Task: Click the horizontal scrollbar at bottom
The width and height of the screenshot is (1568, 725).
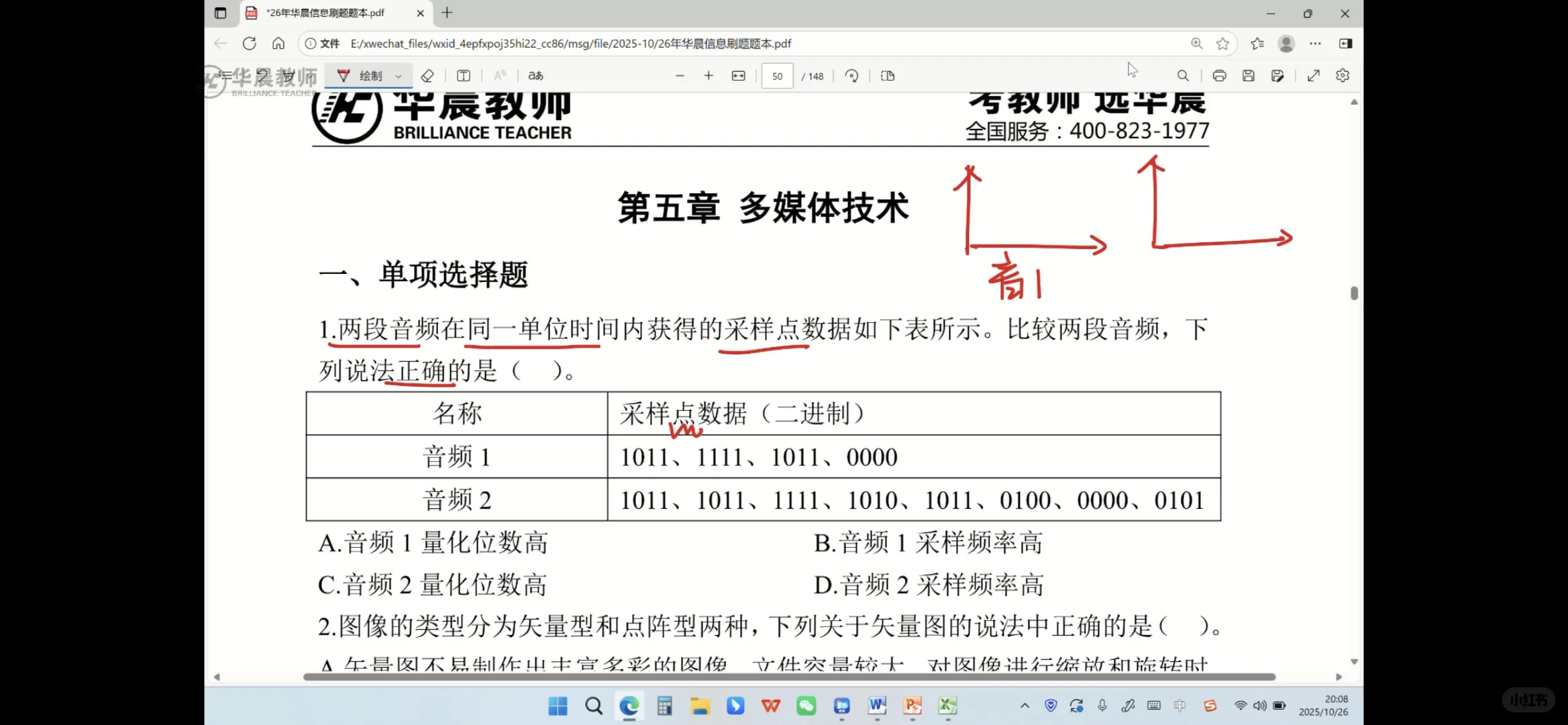Action: (x=788, y=677)
